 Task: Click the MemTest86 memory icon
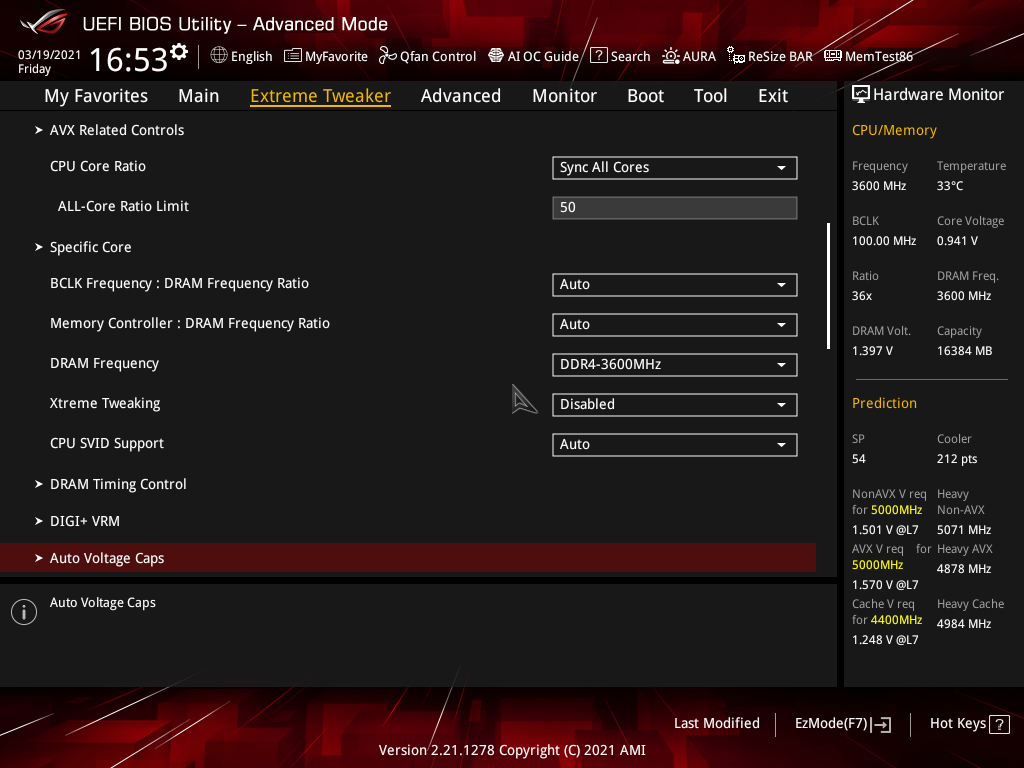pyautogui.click(x=833, y=56)
